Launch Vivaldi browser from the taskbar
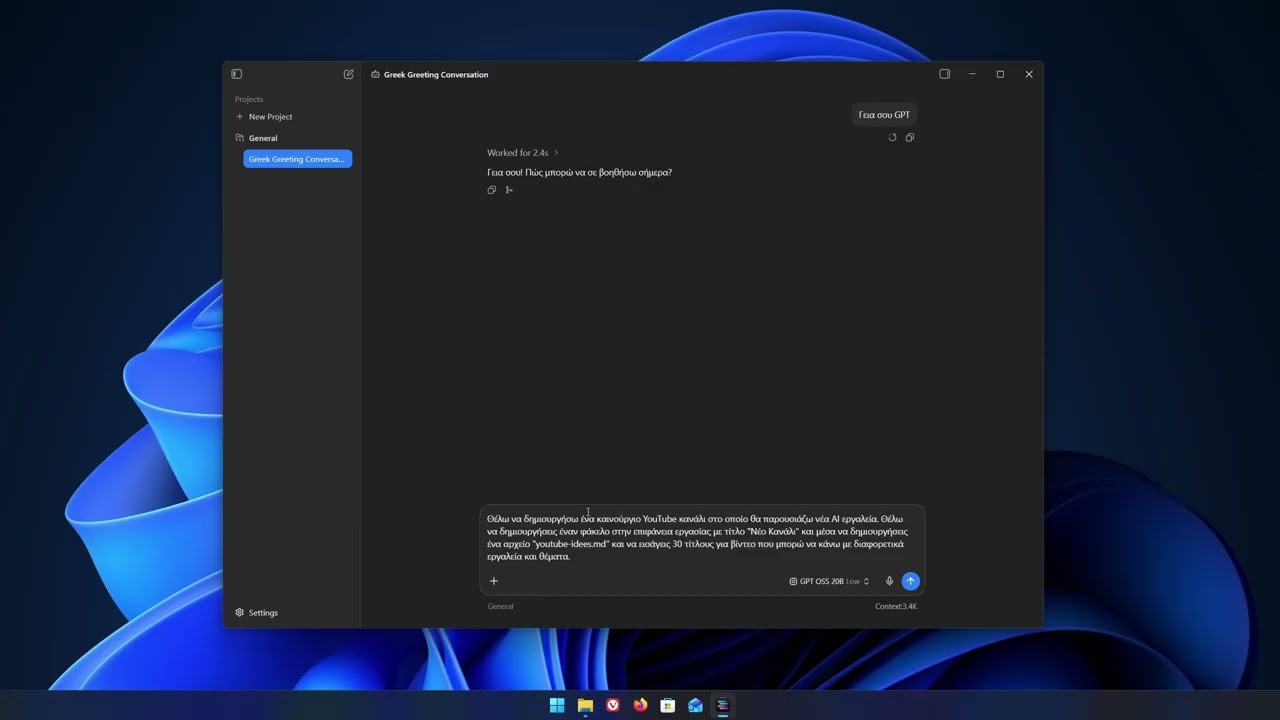1280x720 pixels. click(x=612, y=705)
